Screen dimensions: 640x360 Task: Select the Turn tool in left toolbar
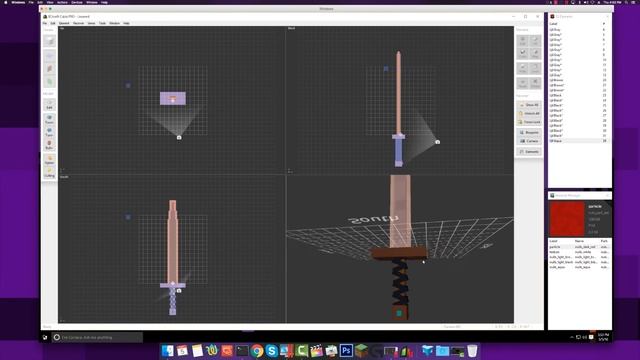coord(49,132)
